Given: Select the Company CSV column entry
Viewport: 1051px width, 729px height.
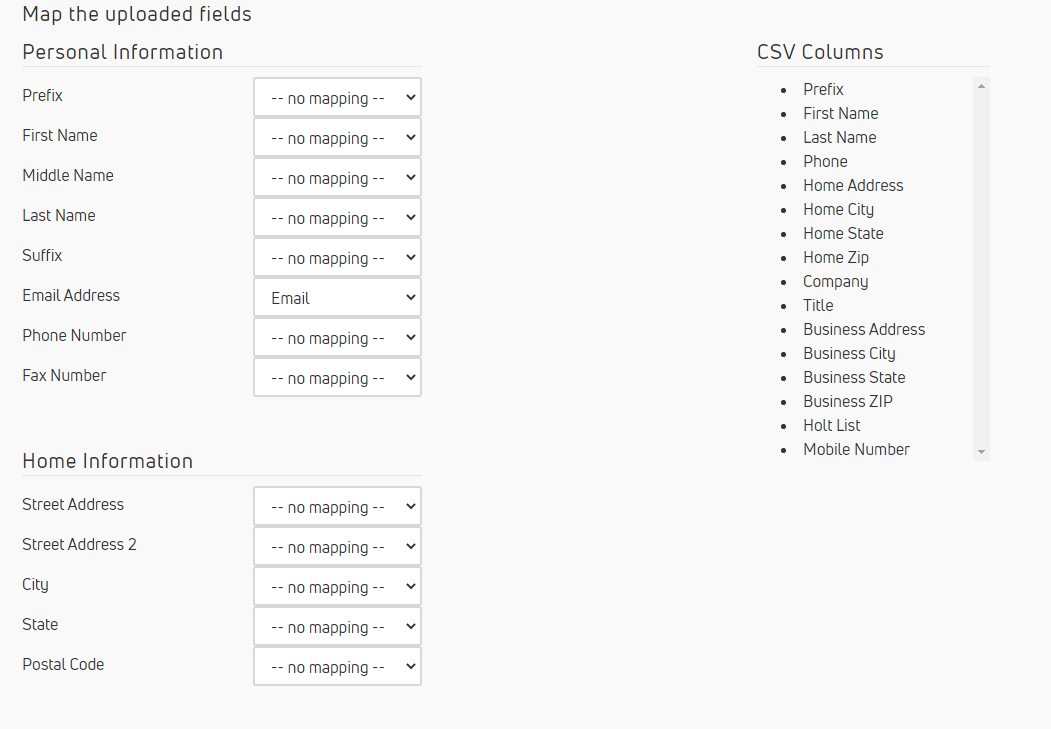Looking at the screenshot, I should coord(835,281).
